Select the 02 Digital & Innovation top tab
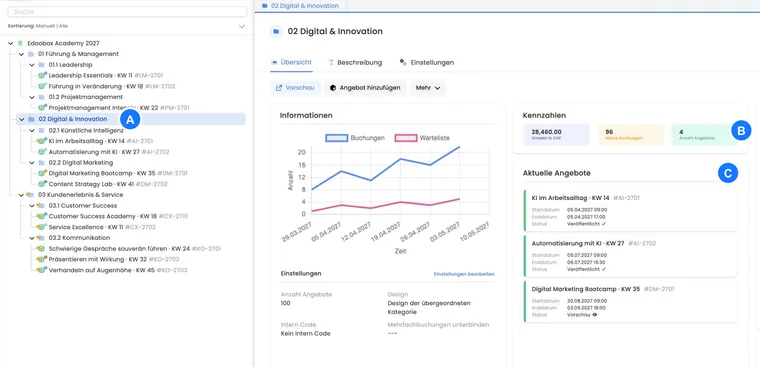This screenshot has height=367, width=760. pos(300,6)
